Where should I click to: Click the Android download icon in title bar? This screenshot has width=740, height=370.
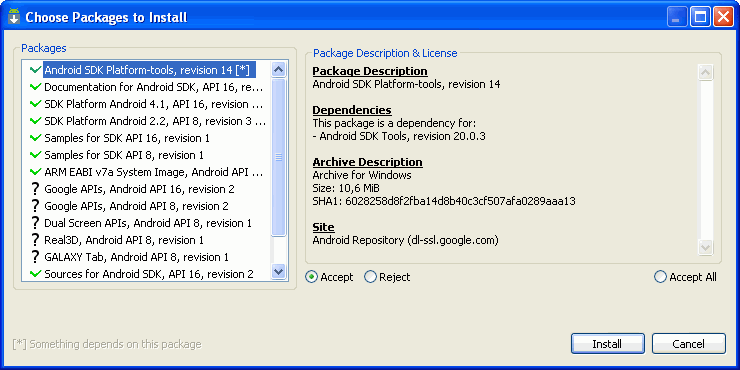(14, 17)
